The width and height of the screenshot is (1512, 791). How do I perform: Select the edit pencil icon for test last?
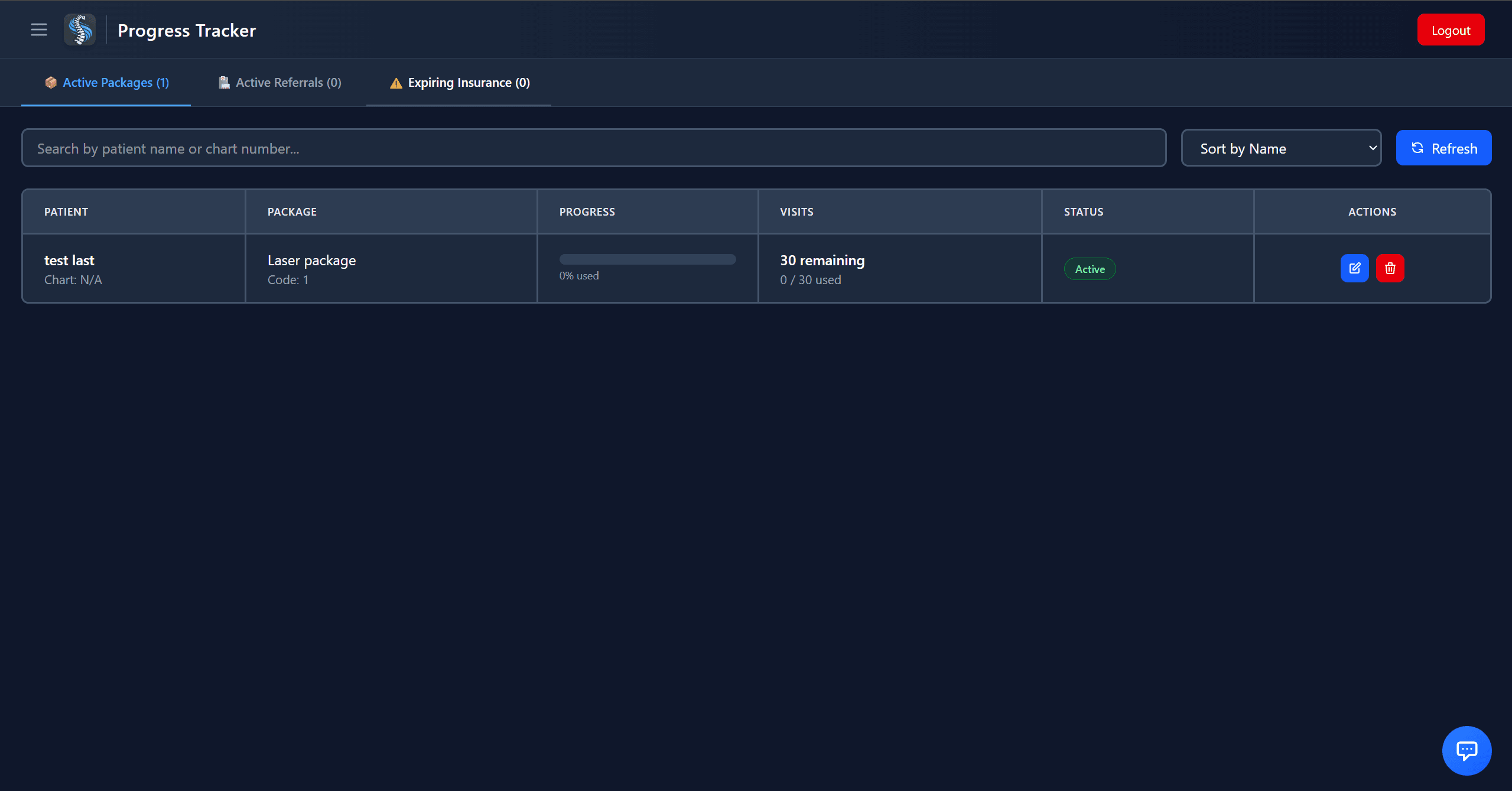pos(1354,268)
